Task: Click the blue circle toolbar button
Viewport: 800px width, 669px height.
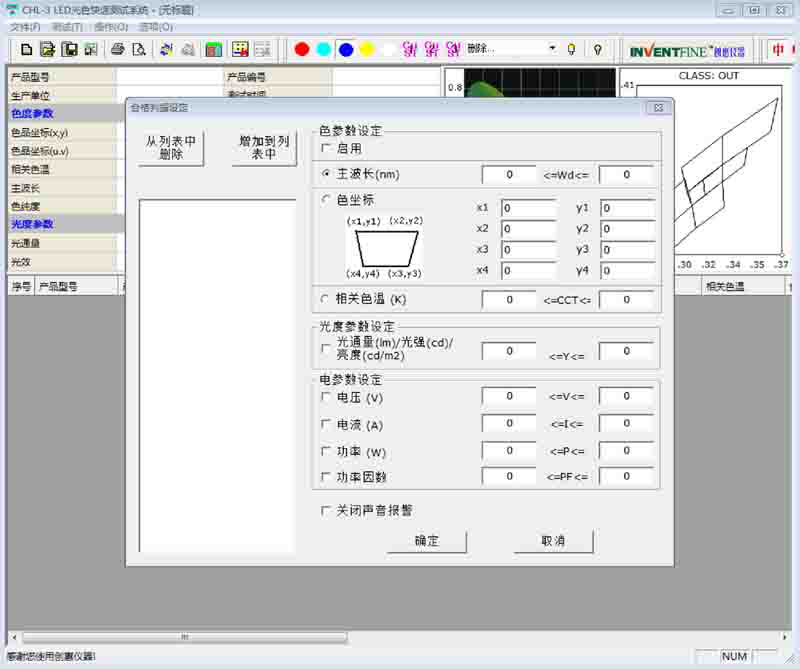Action: [x=346, y=49]
